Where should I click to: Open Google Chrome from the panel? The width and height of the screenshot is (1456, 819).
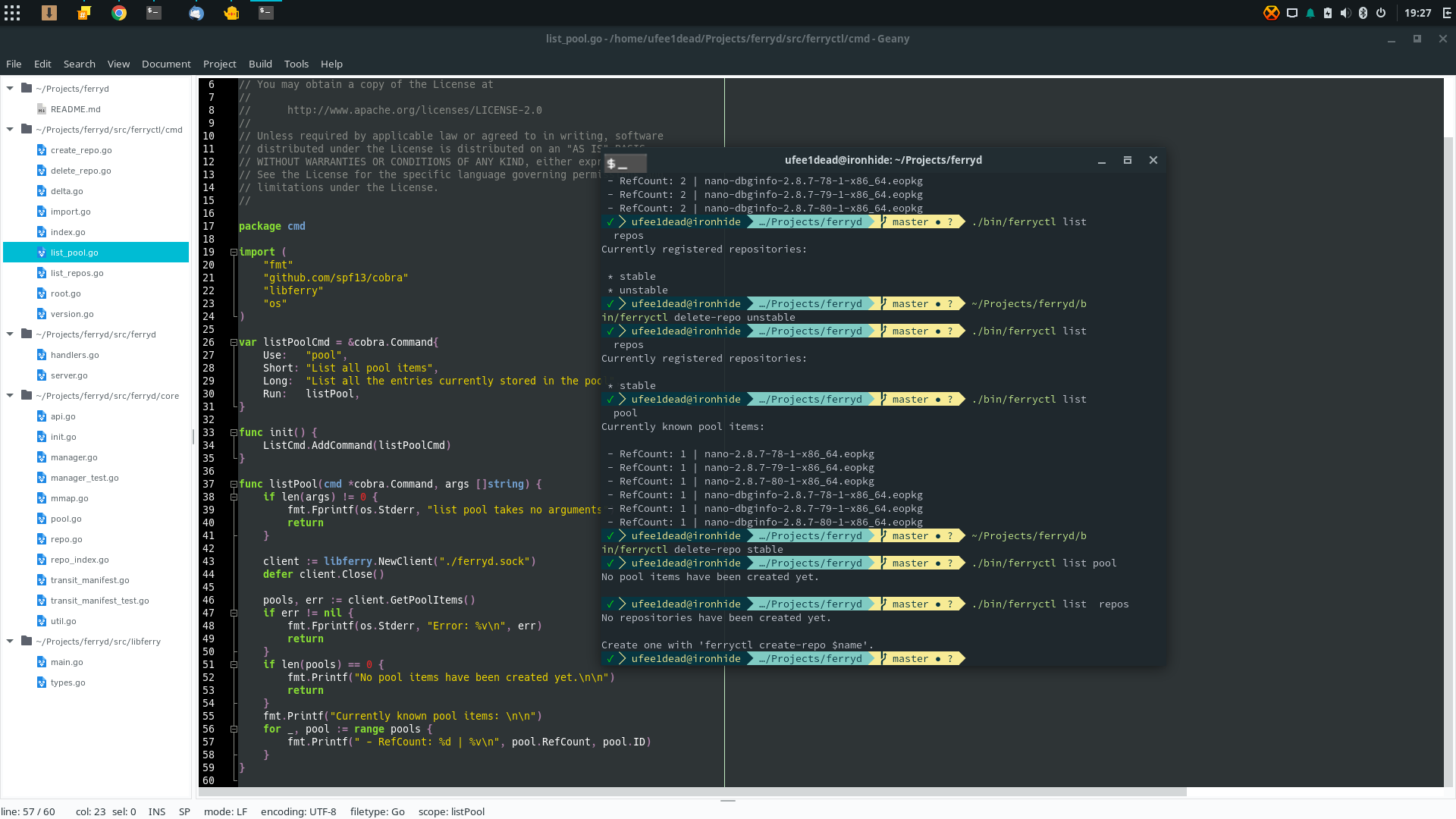pyautogui.click(x=119, y=13)
